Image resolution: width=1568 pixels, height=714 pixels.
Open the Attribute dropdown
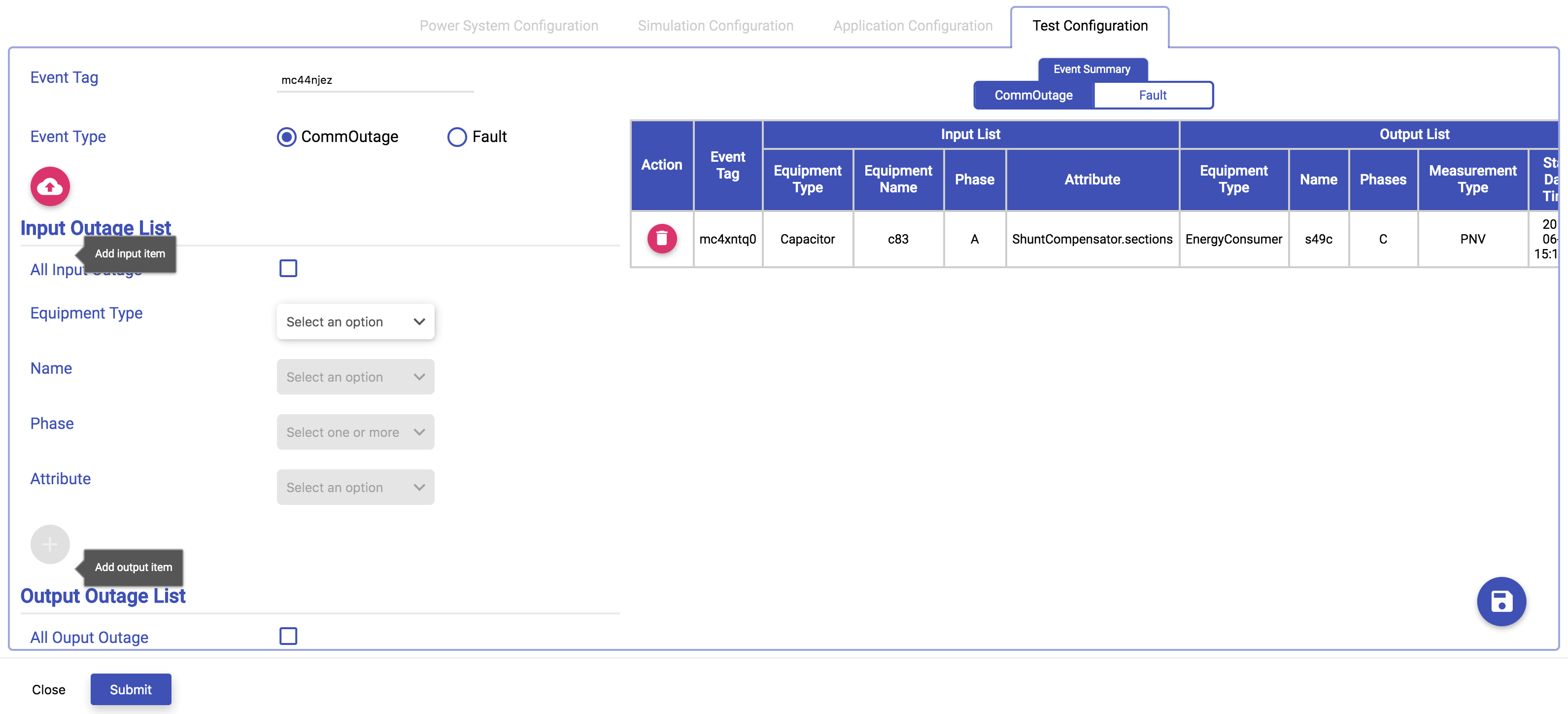tap(355, 487)
